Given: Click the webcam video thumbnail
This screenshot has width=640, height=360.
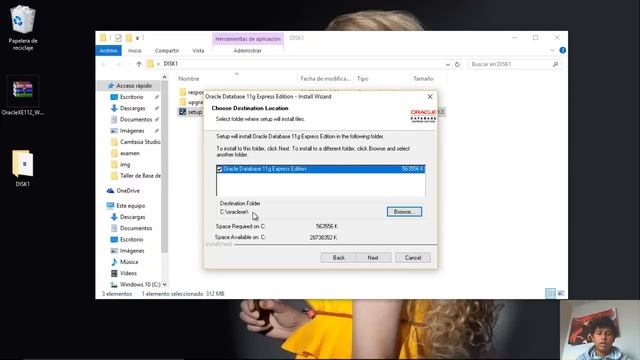Looking at the screenshot, I should tap(600, 330).
